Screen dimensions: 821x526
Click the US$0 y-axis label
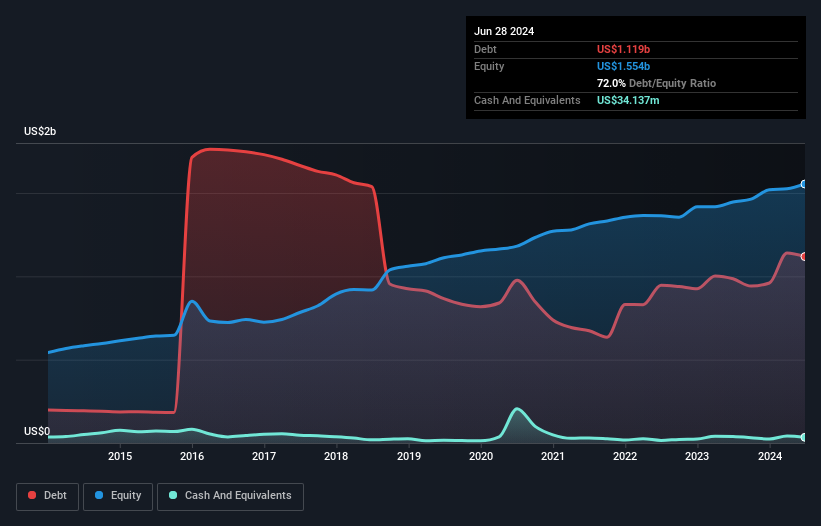(37, 431)
